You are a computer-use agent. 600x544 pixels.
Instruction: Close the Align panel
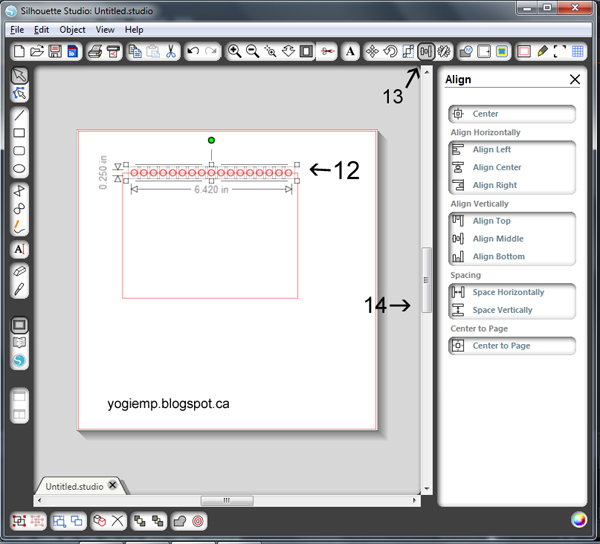click(x=575, y=79)
